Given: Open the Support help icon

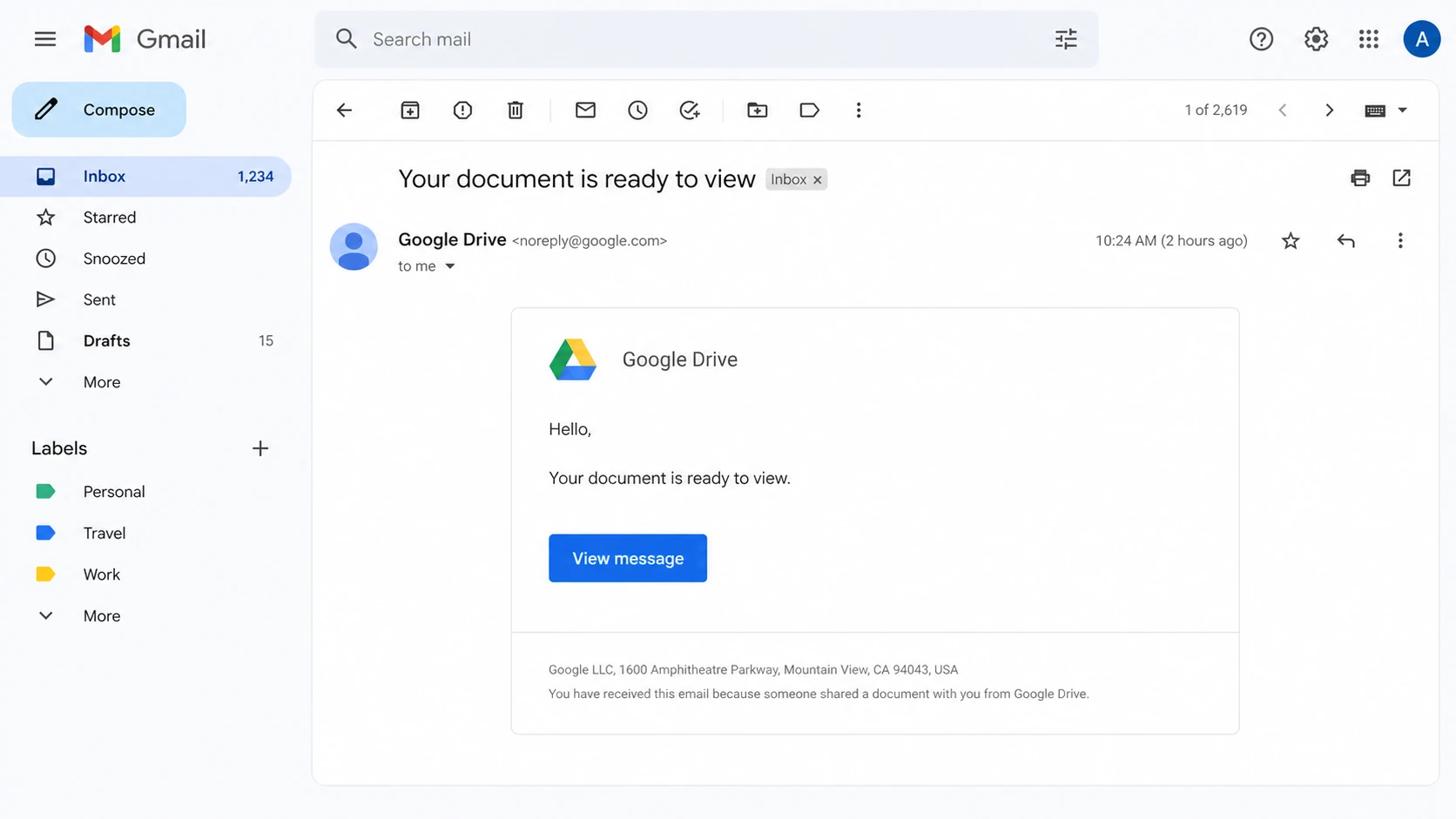Looking at the screenshot, I should coord(1261,39).
